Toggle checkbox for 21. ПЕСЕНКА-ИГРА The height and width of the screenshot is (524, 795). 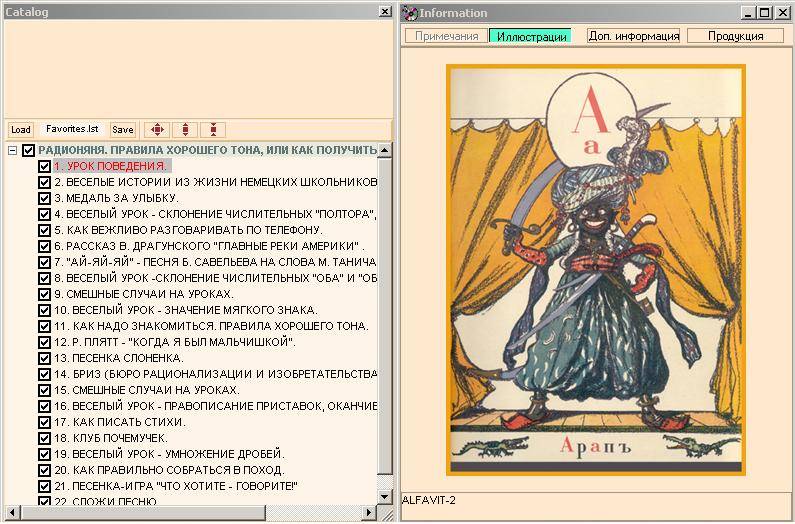[x=44, y=486]
